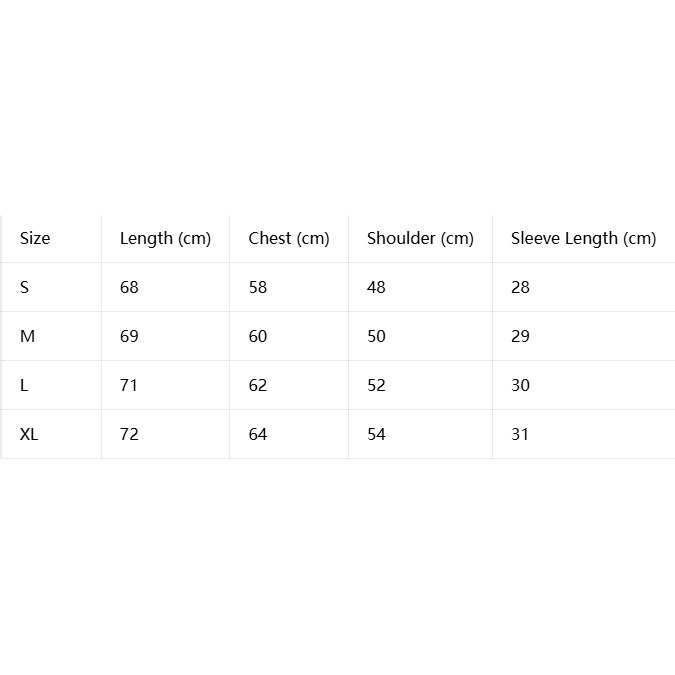Image resolution: width=675 pixels, height=675 pixels.
Task: Select shoulder value 50 in M row
Action: [376, 336]
